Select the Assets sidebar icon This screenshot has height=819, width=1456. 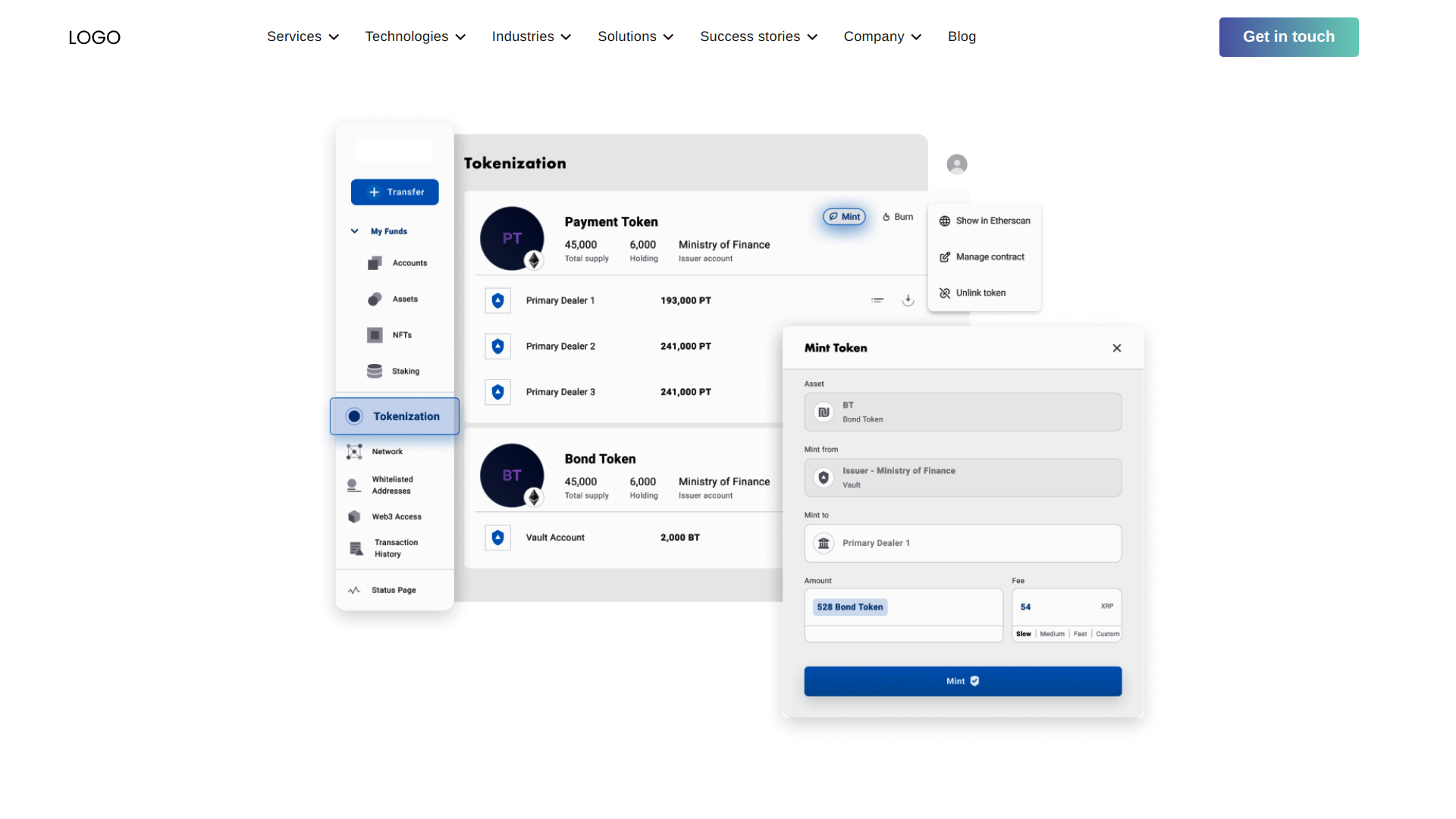click(375, 299)
